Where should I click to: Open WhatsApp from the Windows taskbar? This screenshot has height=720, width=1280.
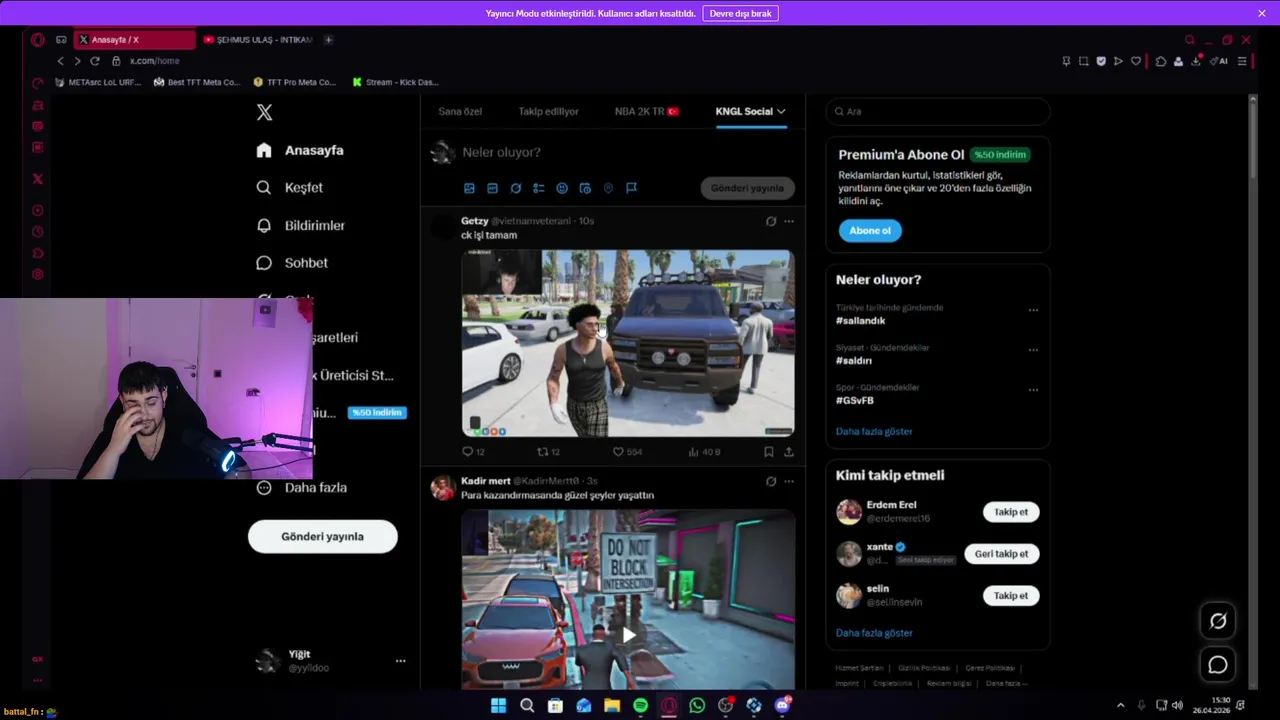point(697,706)
